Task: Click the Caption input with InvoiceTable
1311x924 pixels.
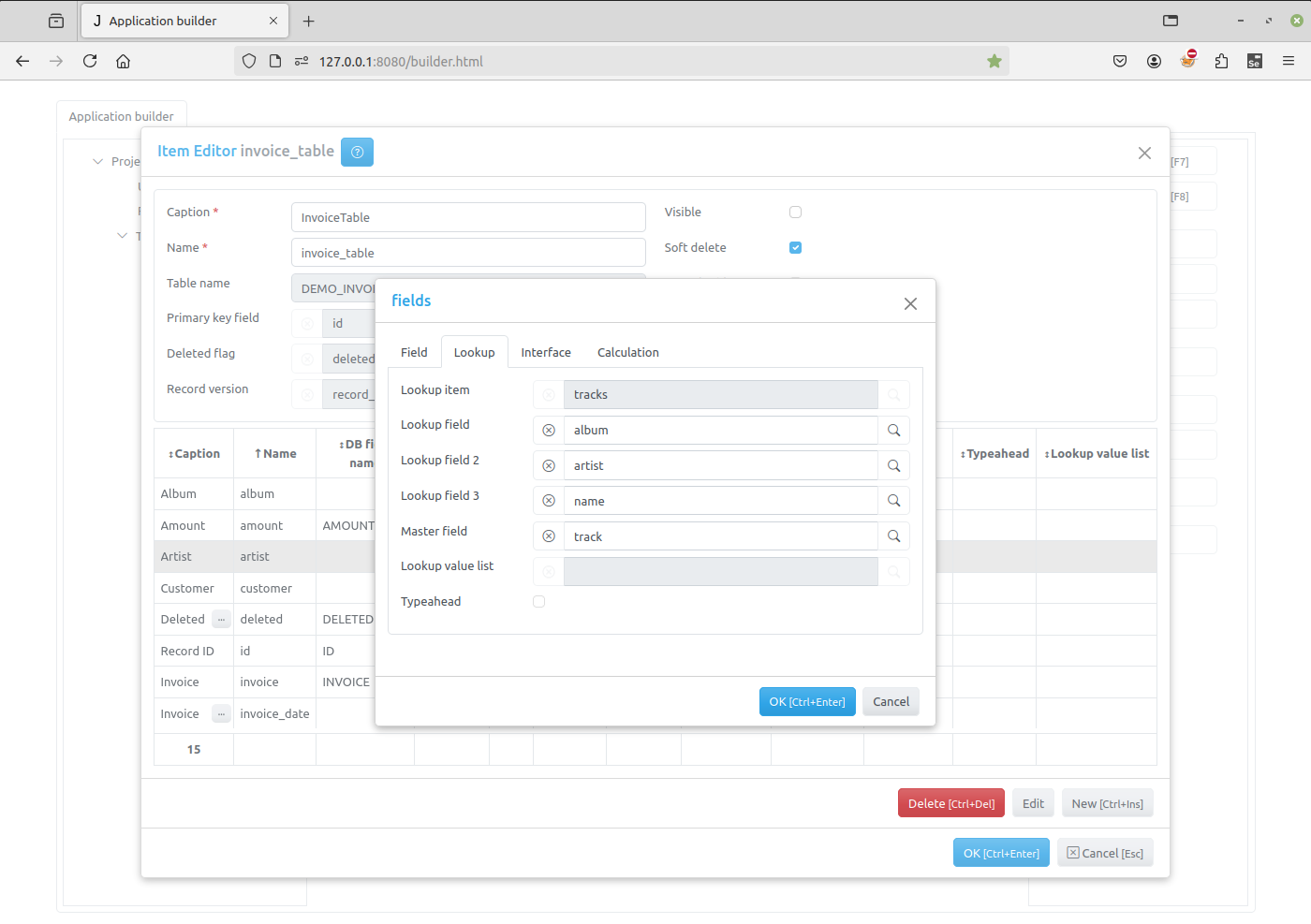Action: point(468,218)
